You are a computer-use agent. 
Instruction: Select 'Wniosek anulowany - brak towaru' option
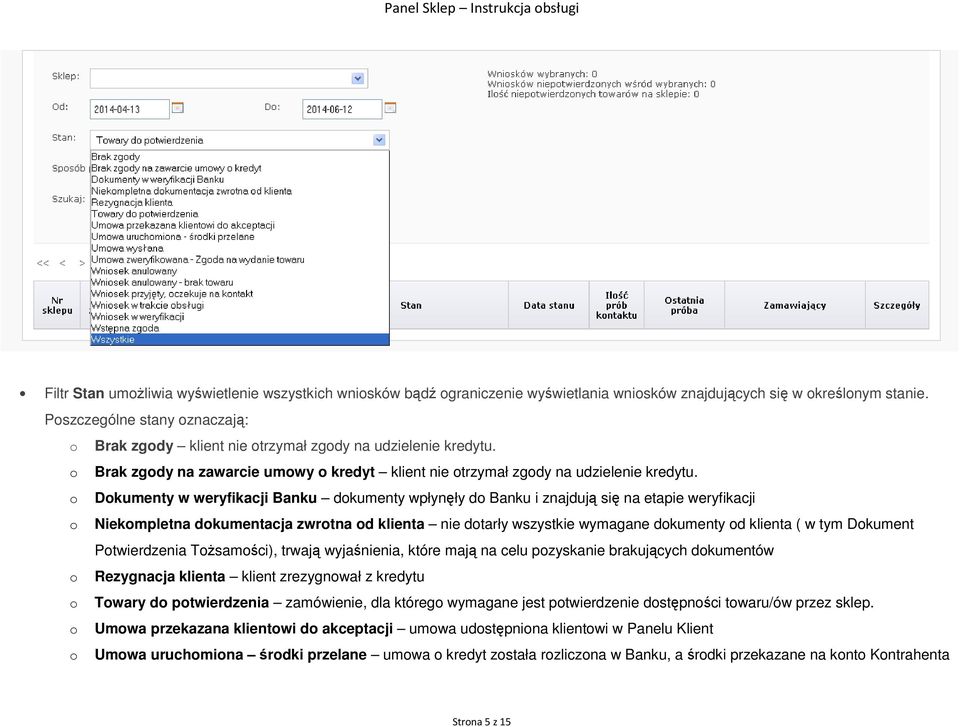tap(239, 282)
